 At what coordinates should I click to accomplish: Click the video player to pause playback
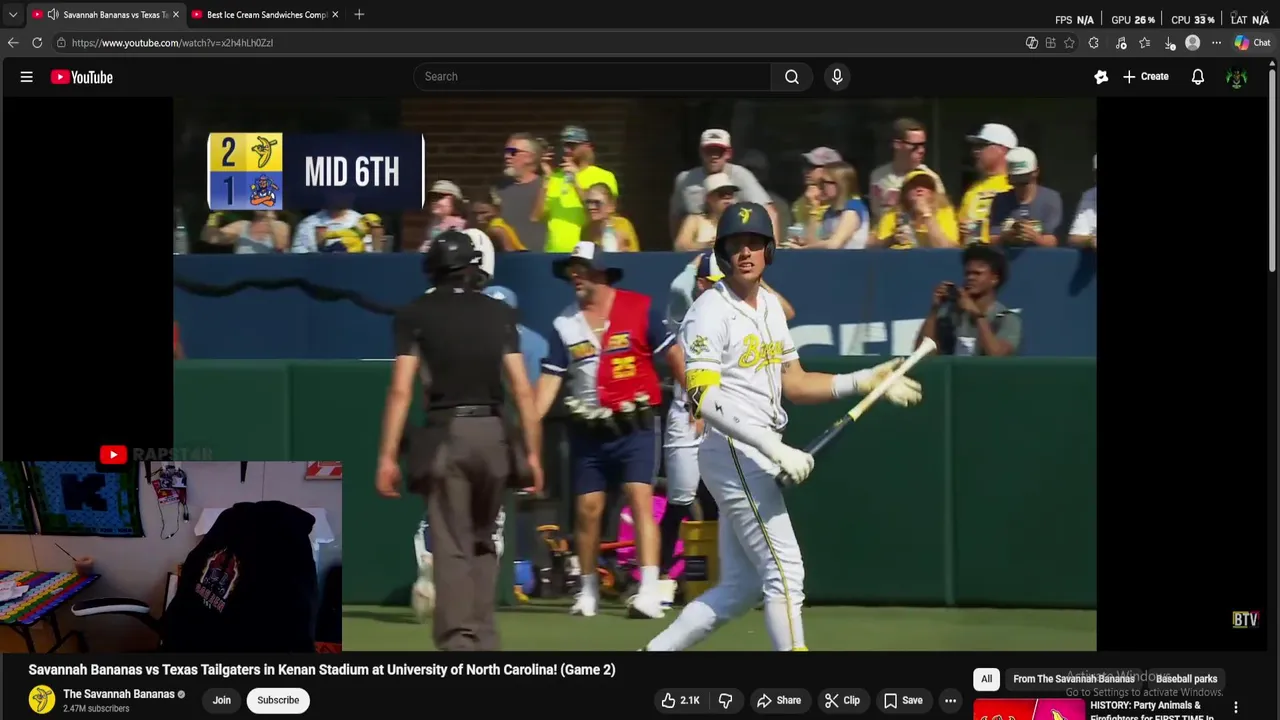tap(635, 374)
